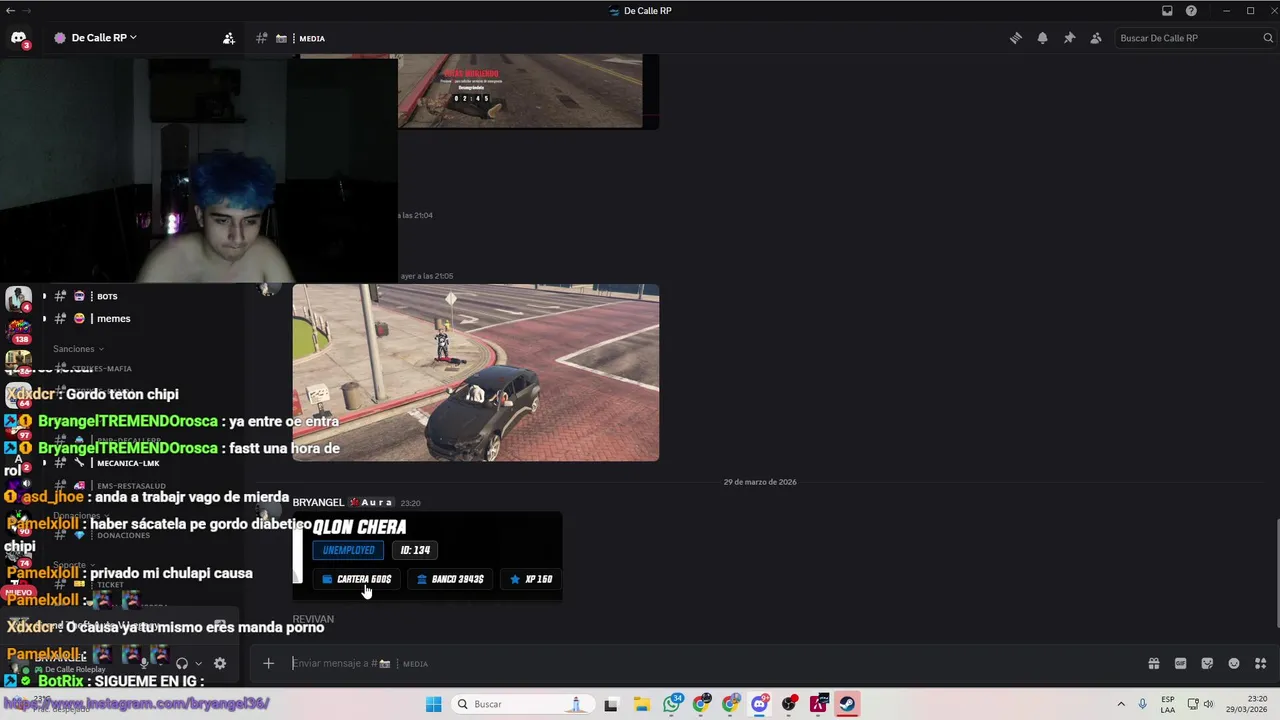Image resolution: width=1280 pixels, height=720 pixels.
Task: Open the audio output options chevron
Action: [x=198, y=663]
